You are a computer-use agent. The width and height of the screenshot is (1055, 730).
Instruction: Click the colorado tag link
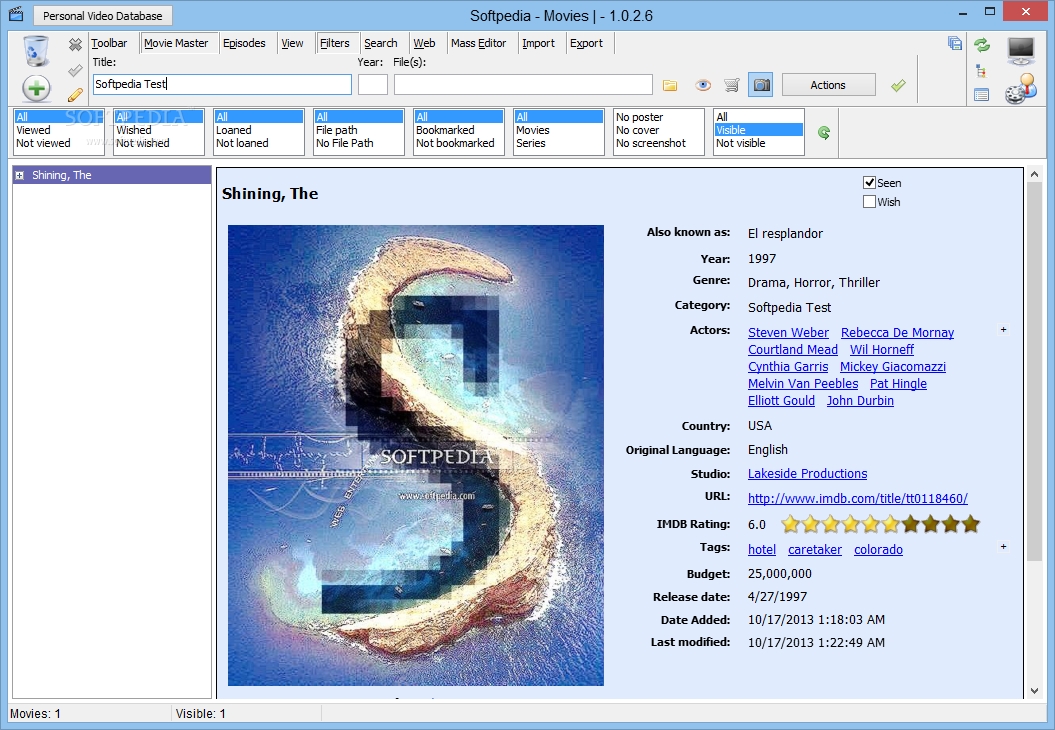tap(878, 550)
